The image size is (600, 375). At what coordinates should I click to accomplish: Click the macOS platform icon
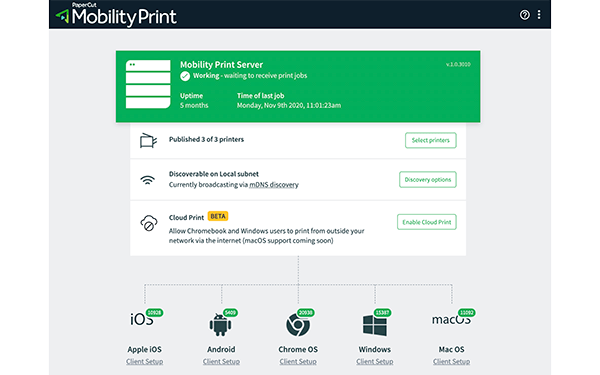[452, 320]
